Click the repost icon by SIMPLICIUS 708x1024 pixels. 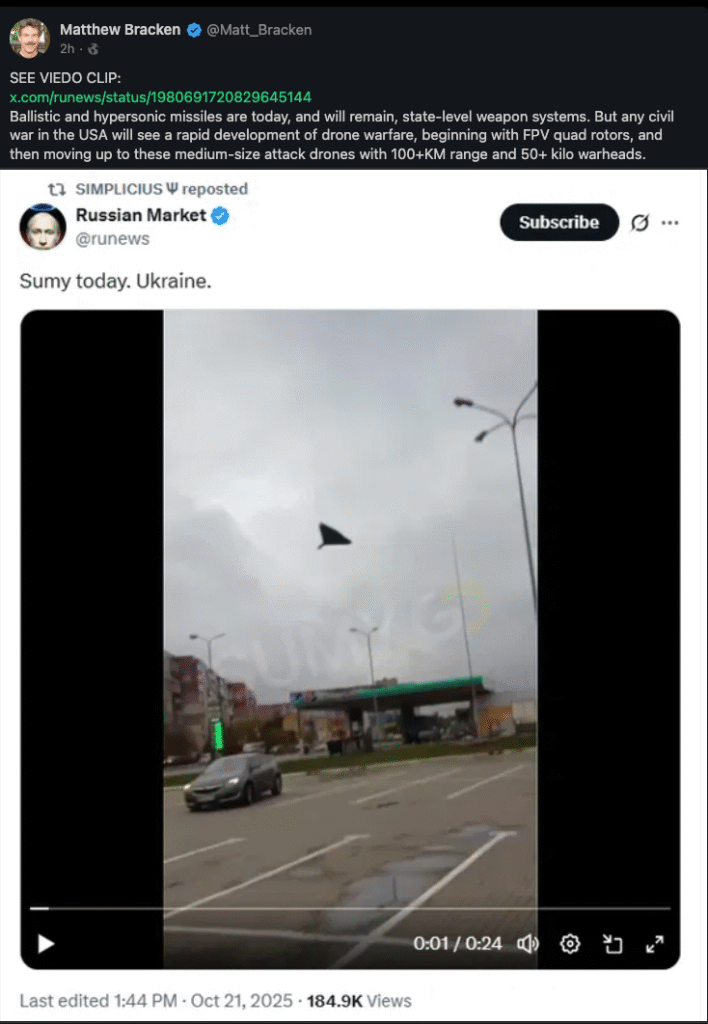57,189
